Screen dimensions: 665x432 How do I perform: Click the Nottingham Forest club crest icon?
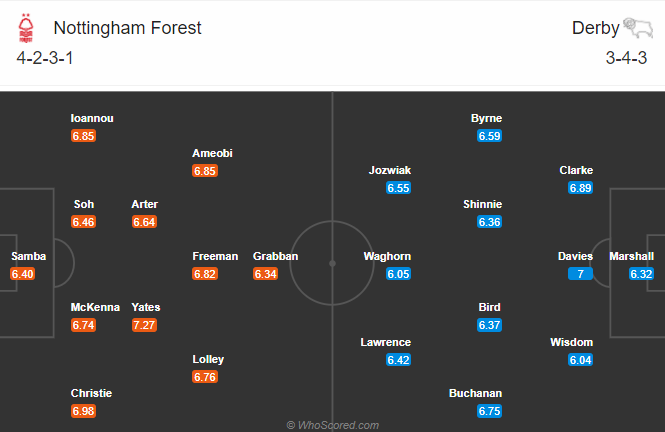pyautogui.click(x=26, y=28)
